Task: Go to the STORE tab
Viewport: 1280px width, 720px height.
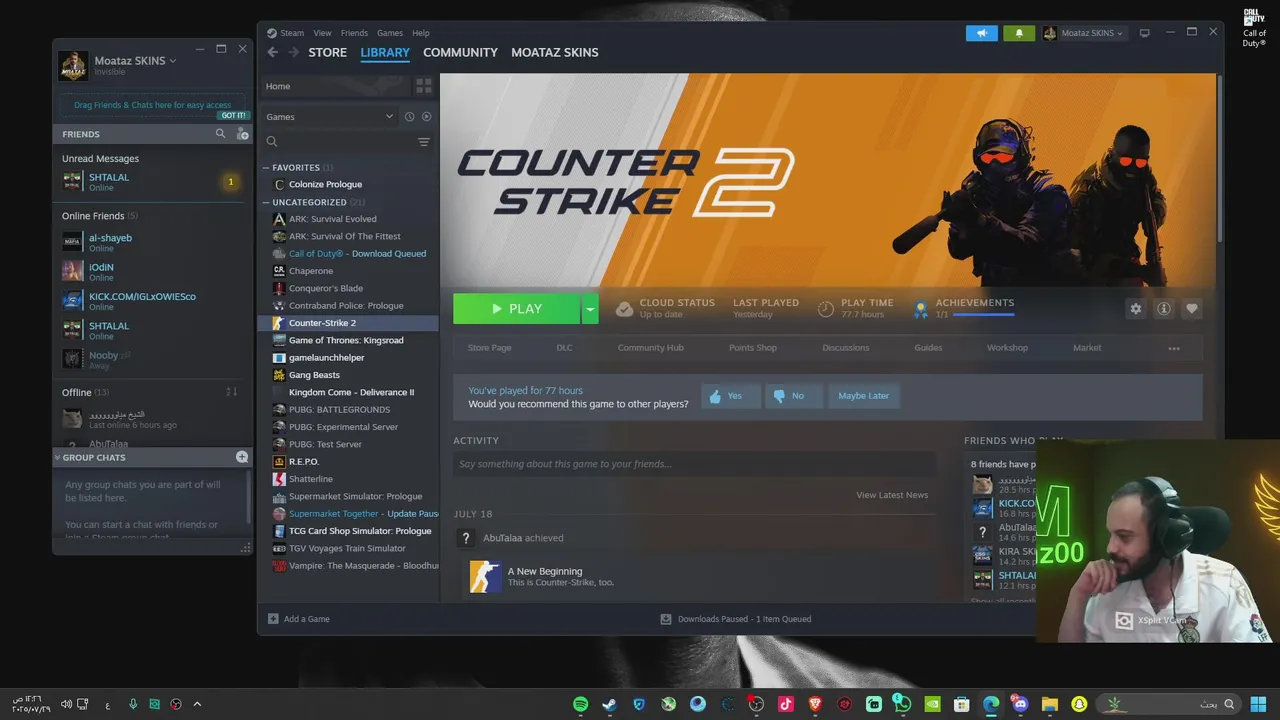Action: tap(327, 52)
